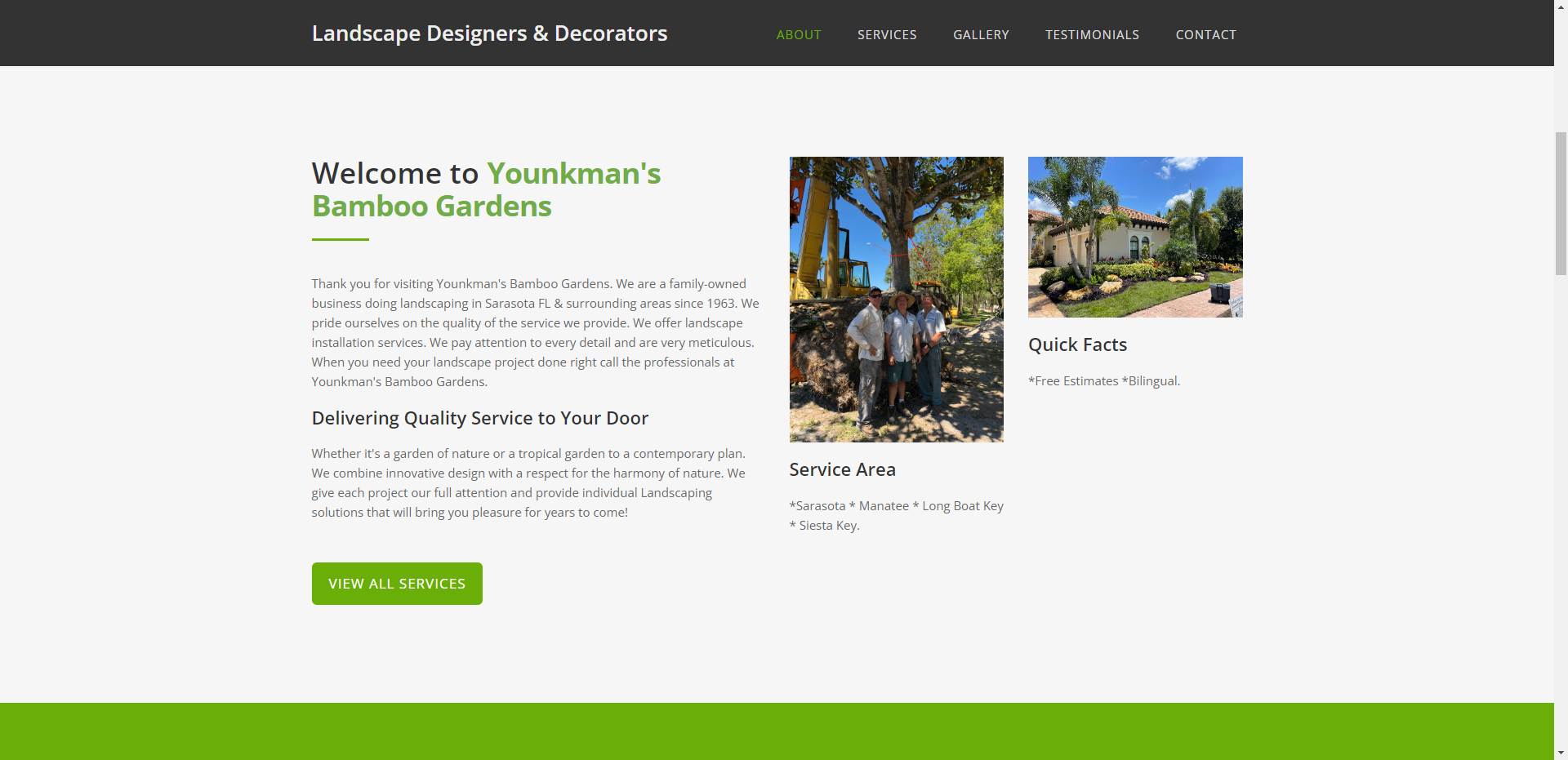Open the Gallery section from navigation

(980, 35)
